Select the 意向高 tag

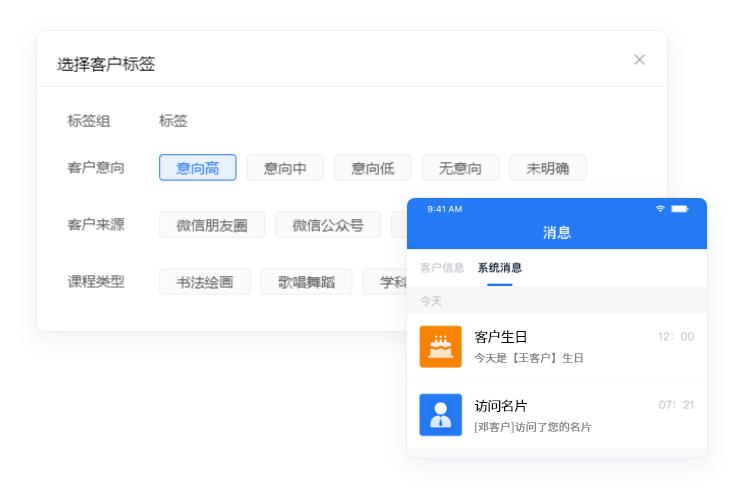coord(197,167)
